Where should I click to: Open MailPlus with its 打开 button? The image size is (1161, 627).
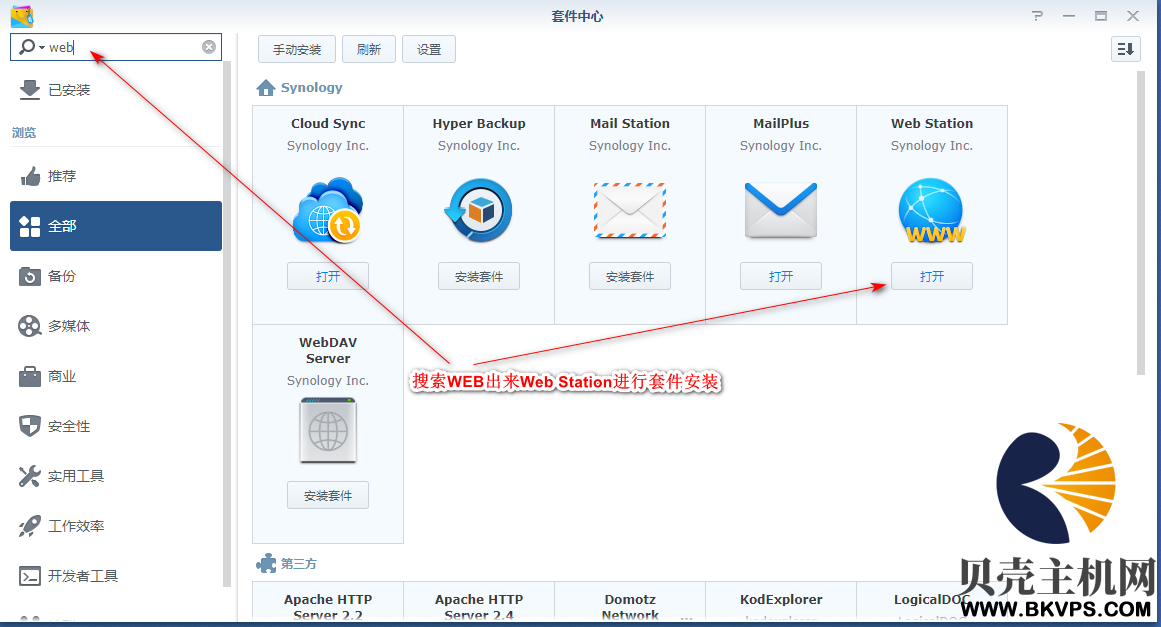pyautogui.click(x=781, y=276)
